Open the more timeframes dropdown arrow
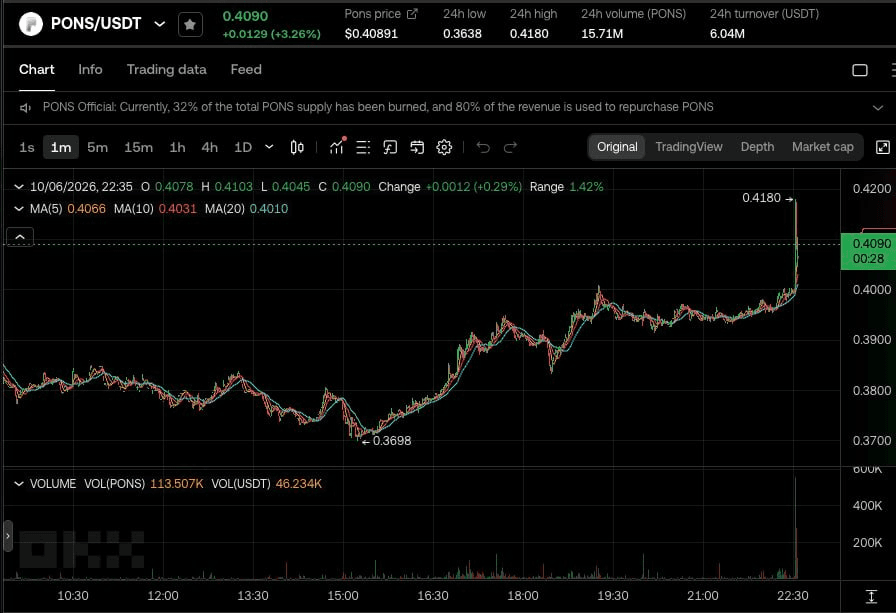The width and height of the screenshot is (896, 613). coord(269,147)
